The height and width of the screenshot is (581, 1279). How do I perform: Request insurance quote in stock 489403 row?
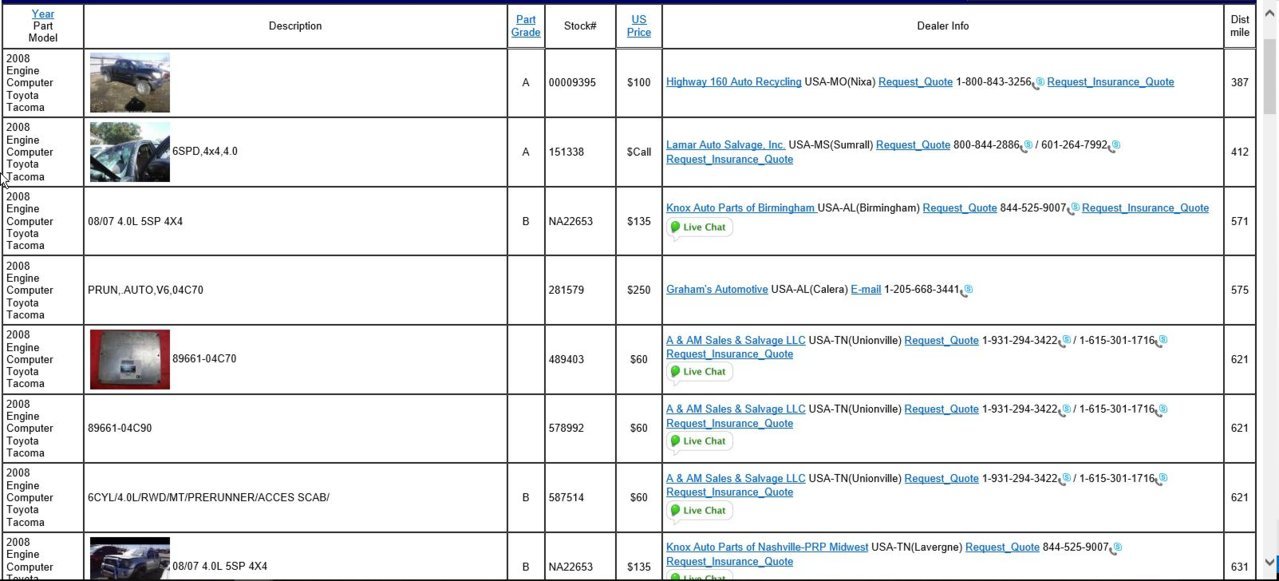[x=729, y=354]
